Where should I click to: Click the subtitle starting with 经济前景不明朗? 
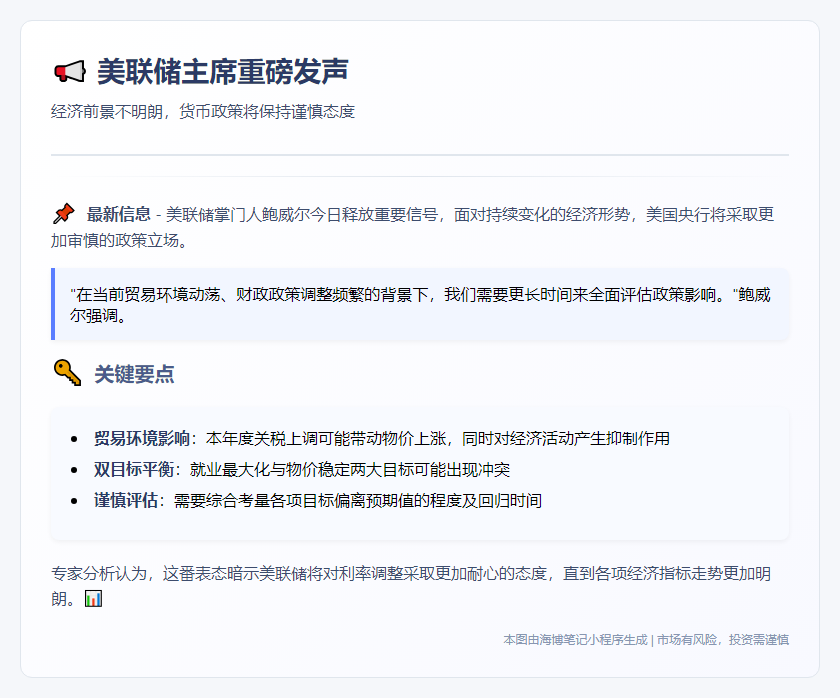203,111
